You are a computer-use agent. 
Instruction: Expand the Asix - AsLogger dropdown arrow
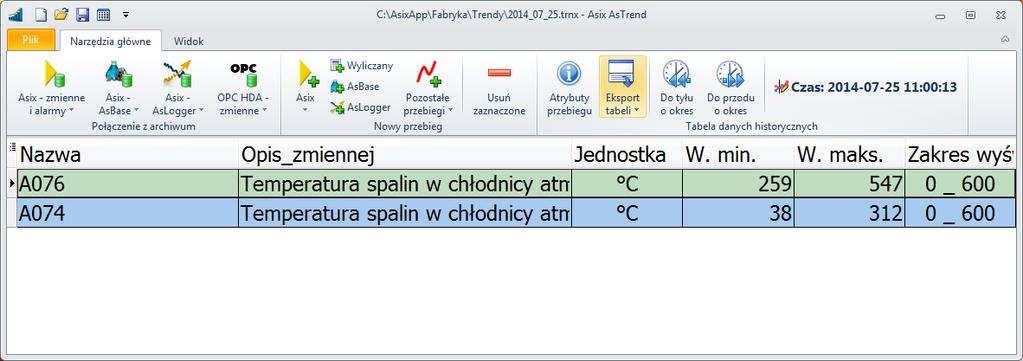pos(201,111)
